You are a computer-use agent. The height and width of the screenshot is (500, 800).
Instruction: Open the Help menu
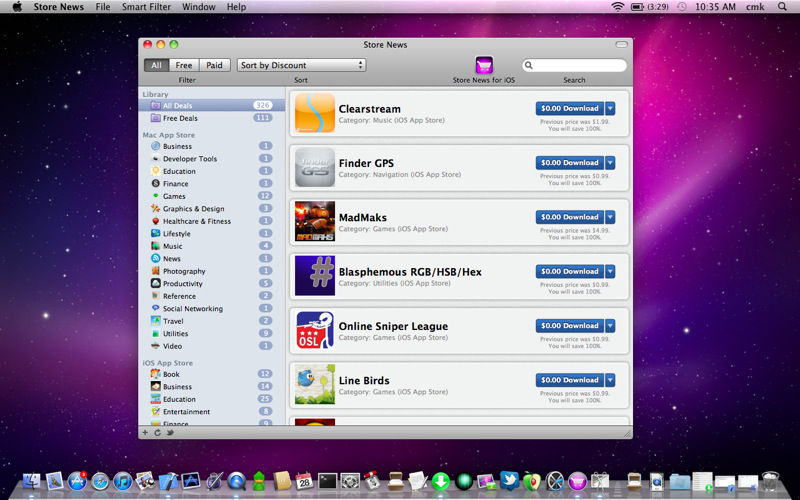coord(236,7)
